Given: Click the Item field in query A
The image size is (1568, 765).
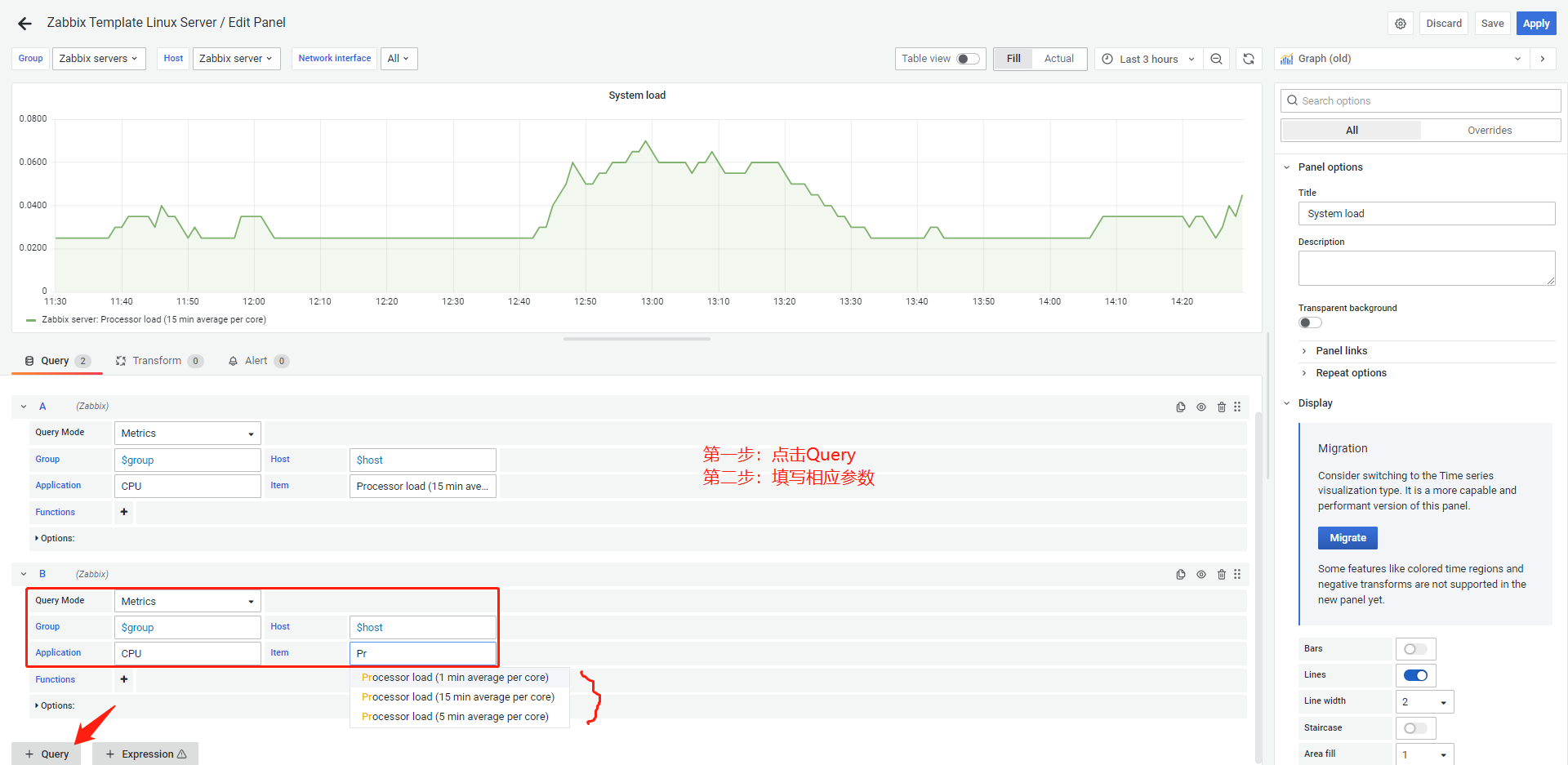Looking at the screenshot, I should pos(423,487).
